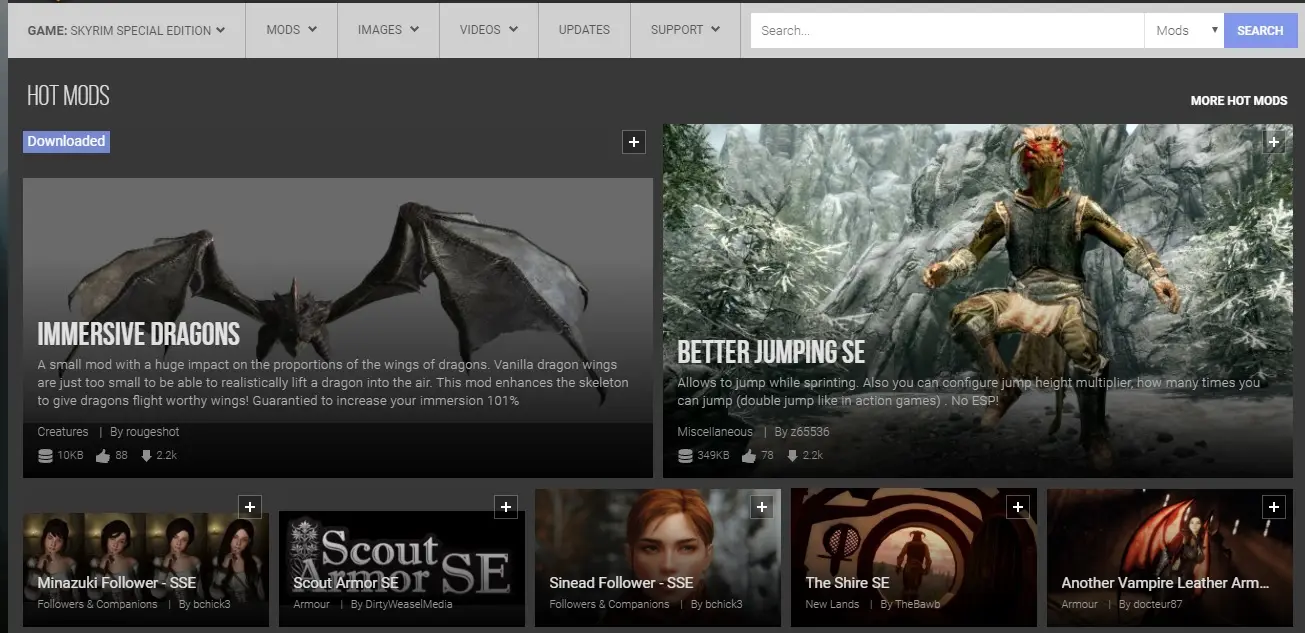Image resolution: width=1305 pixels, height=633 pixels.
Task: Open Followers & Companions under Sinead Follower
Action: tap(609, 604)
